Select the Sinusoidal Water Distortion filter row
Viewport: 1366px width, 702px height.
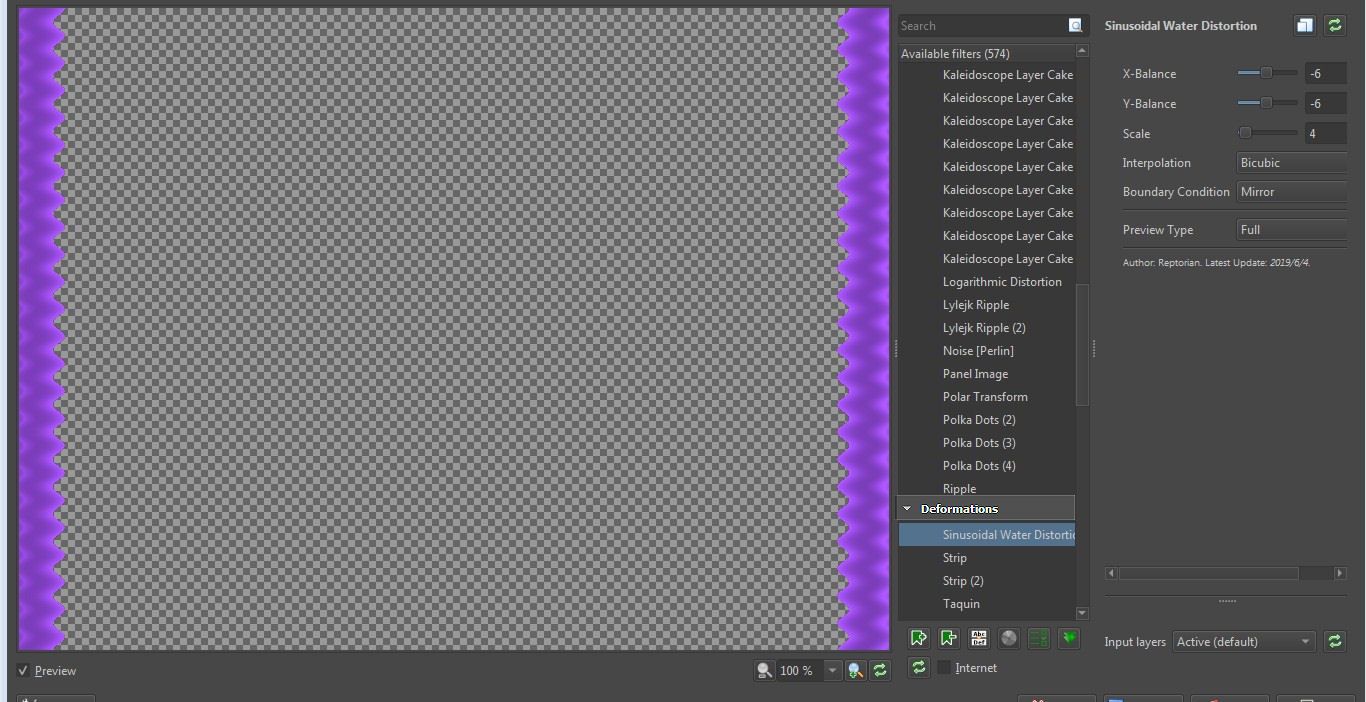986,535
